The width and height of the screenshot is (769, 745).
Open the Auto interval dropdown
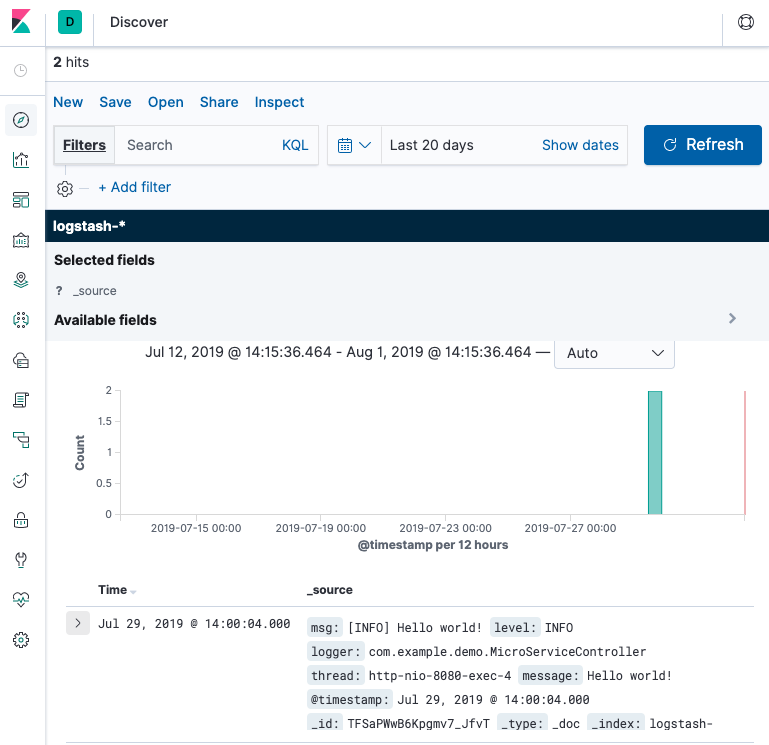point(614,353)
